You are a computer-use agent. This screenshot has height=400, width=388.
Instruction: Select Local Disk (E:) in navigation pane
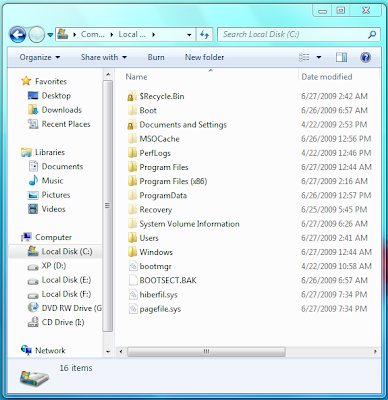point(60,280)
